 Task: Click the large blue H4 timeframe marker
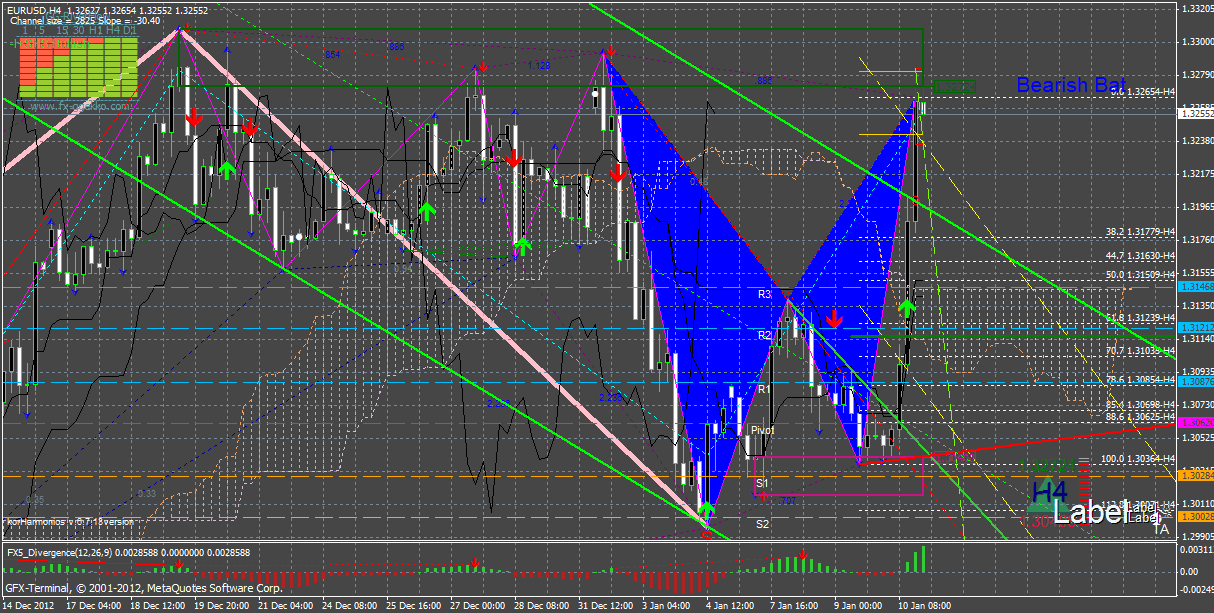(x=1049, y=492)
